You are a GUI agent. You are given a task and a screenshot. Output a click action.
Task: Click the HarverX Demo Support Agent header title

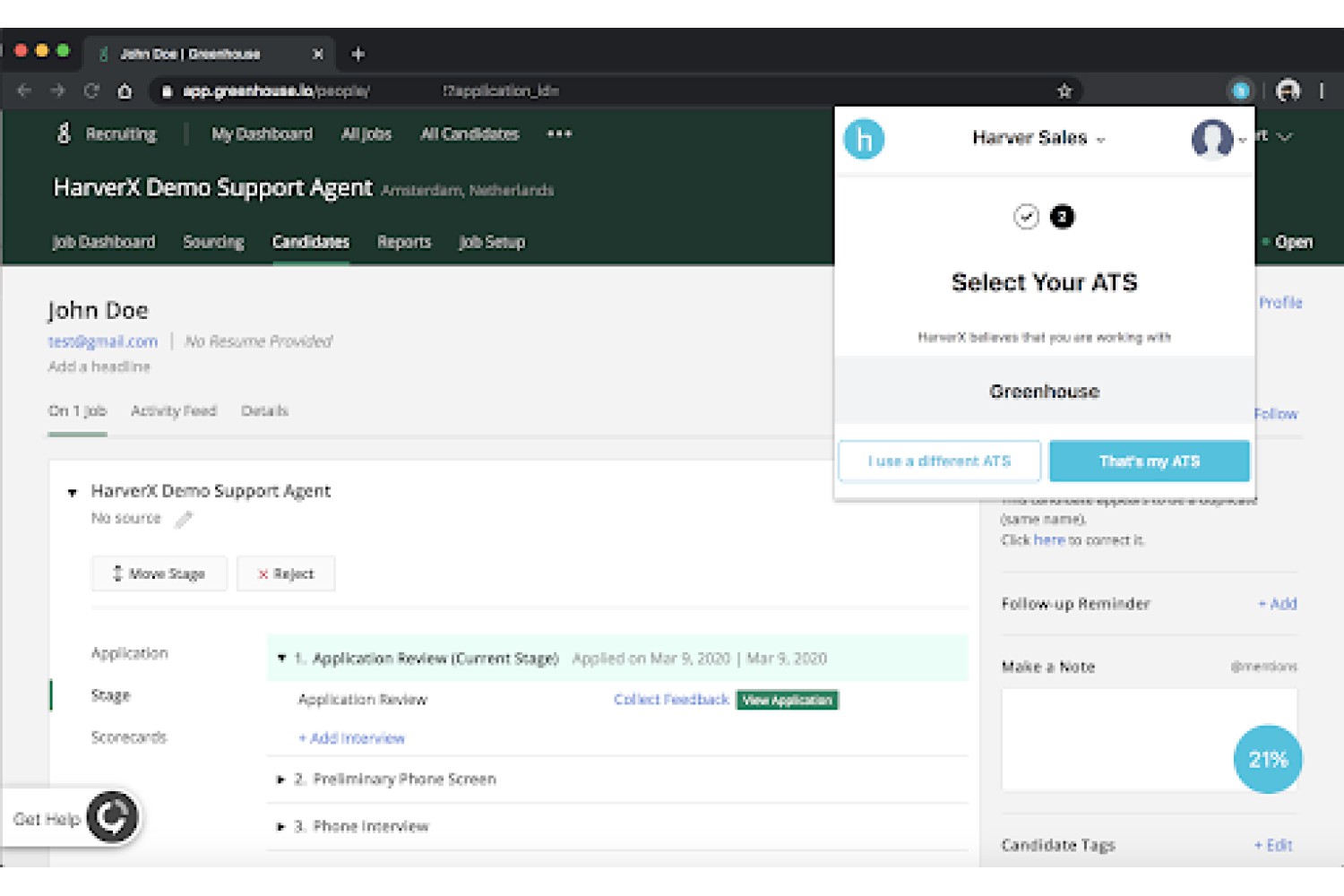(x=212, y=187)
